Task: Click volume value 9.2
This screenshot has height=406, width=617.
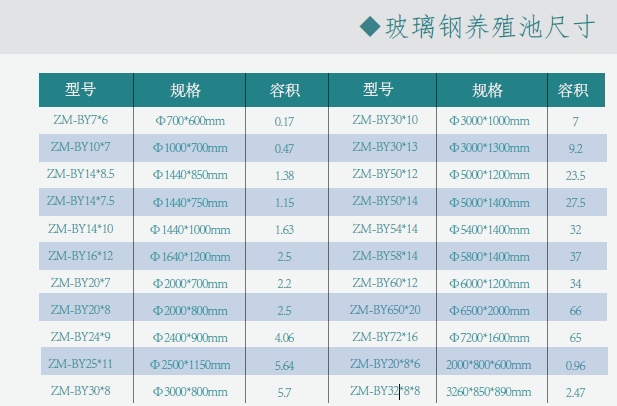Action: pyautogui.click(x=575, y=149)
